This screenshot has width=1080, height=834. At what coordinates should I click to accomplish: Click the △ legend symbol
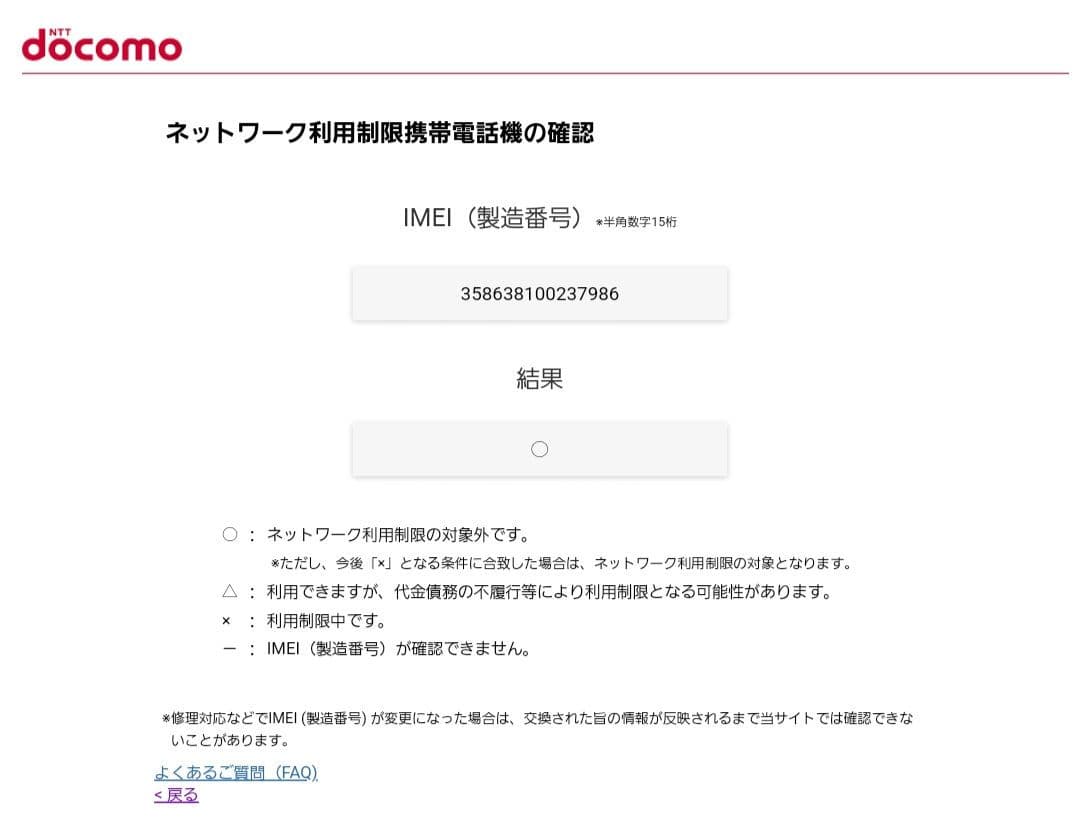(228, 591)
